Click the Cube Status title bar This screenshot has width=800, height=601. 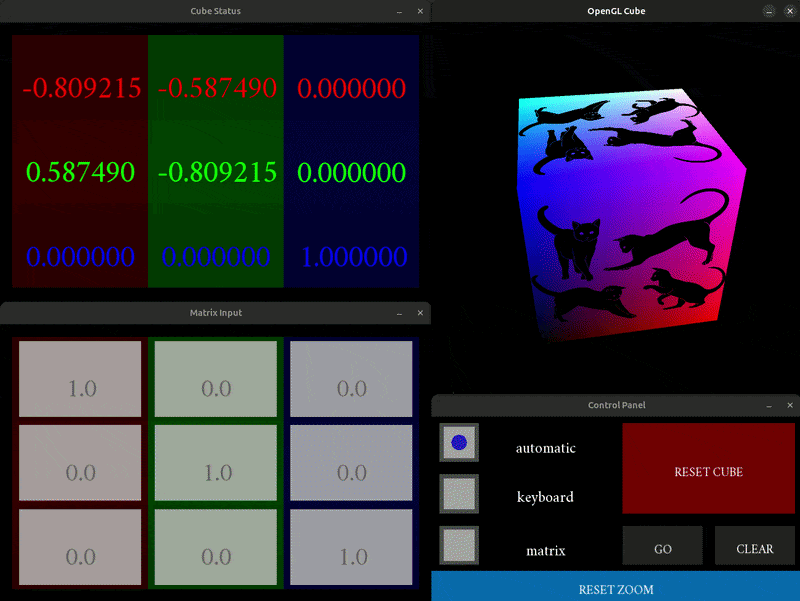click(x=215, y=11)
